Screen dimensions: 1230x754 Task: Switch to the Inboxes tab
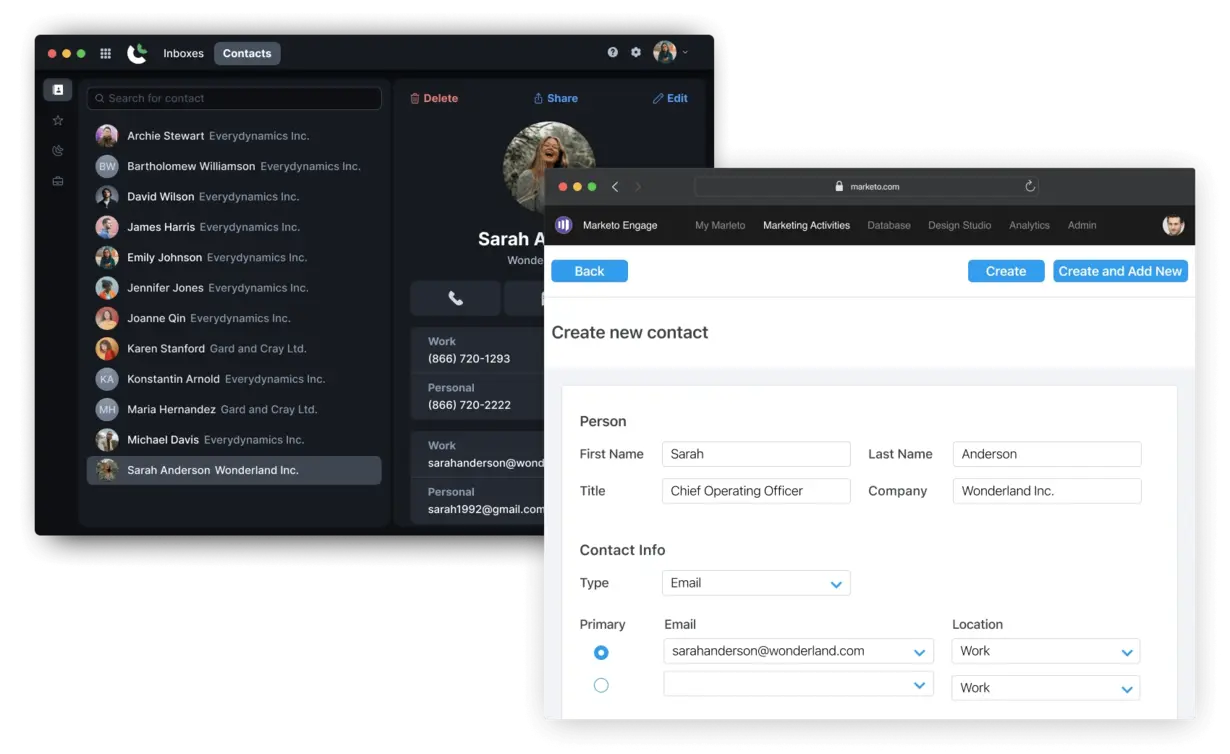pos(183,53)
